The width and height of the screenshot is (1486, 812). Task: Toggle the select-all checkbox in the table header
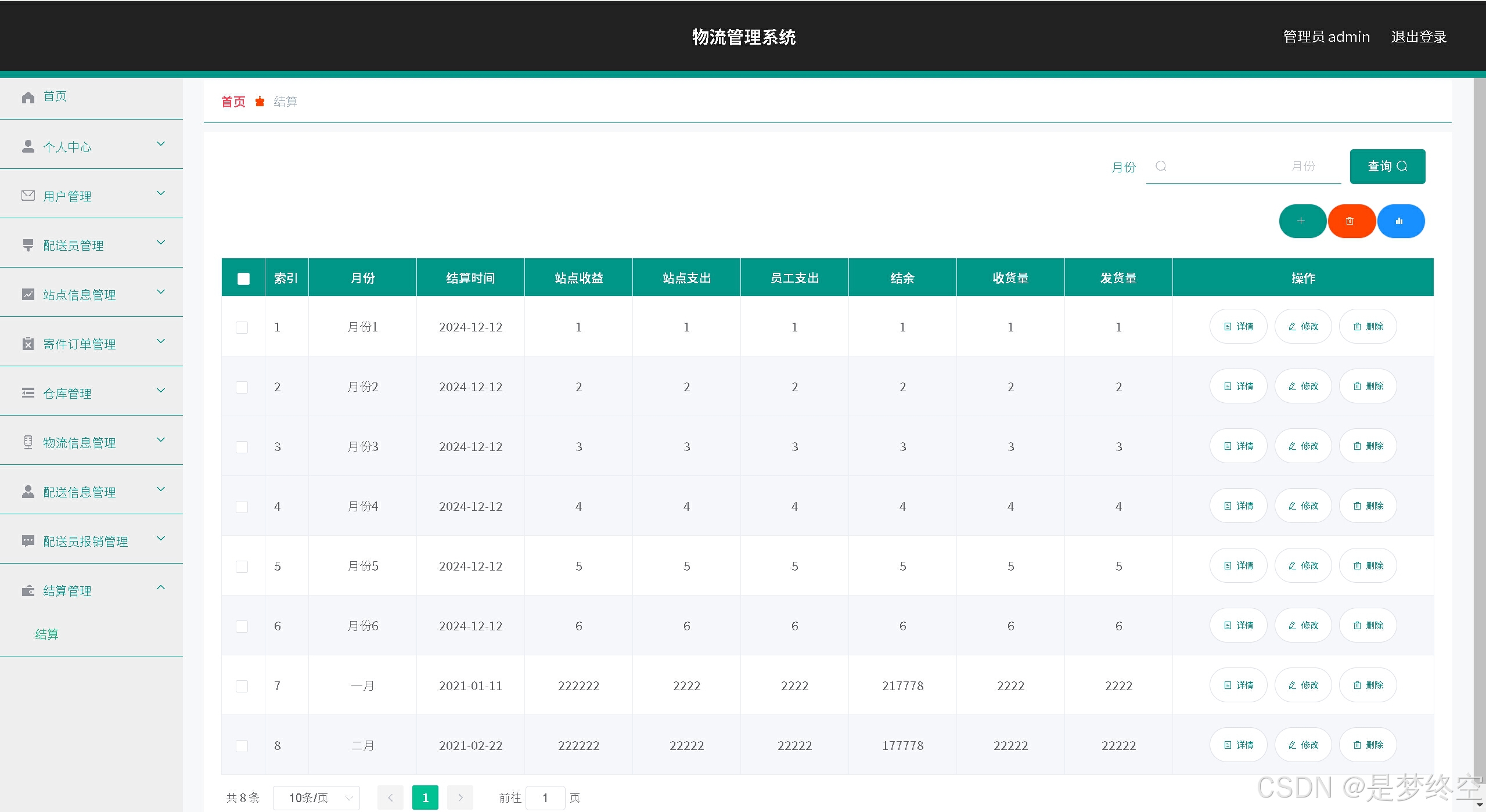pyautogui.click(x=243, y=279)
